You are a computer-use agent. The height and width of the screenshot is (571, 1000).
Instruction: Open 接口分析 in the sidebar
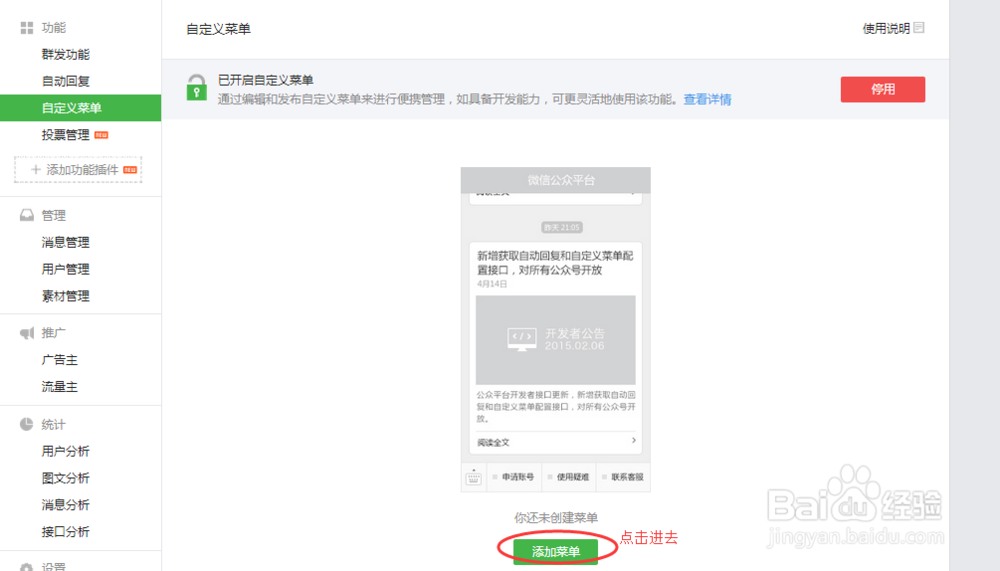(x=66, y=531)
